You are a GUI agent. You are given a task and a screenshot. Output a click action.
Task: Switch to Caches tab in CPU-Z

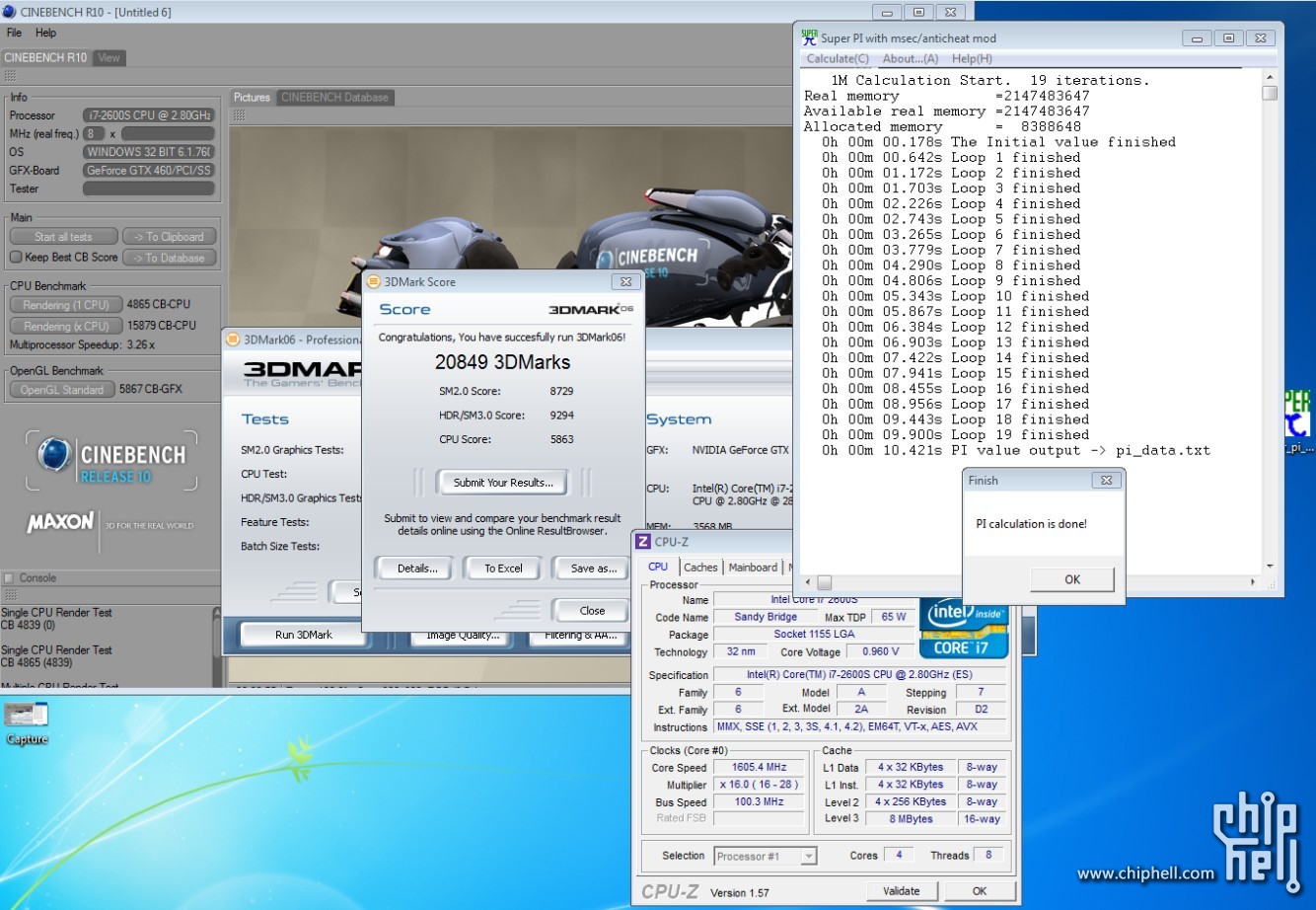click(700, 568)
